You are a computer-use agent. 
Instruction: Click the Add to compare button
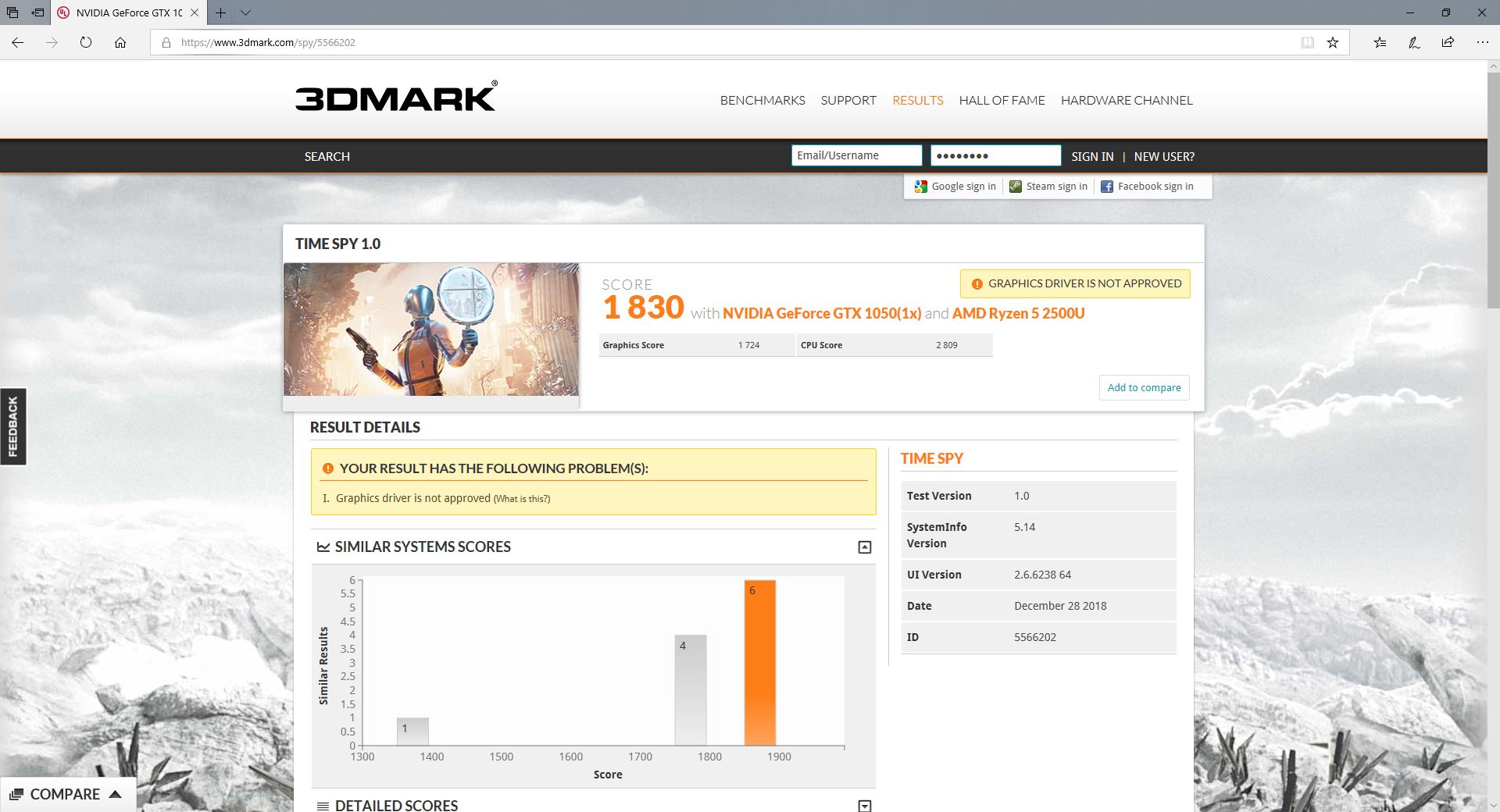point(1144,388)
